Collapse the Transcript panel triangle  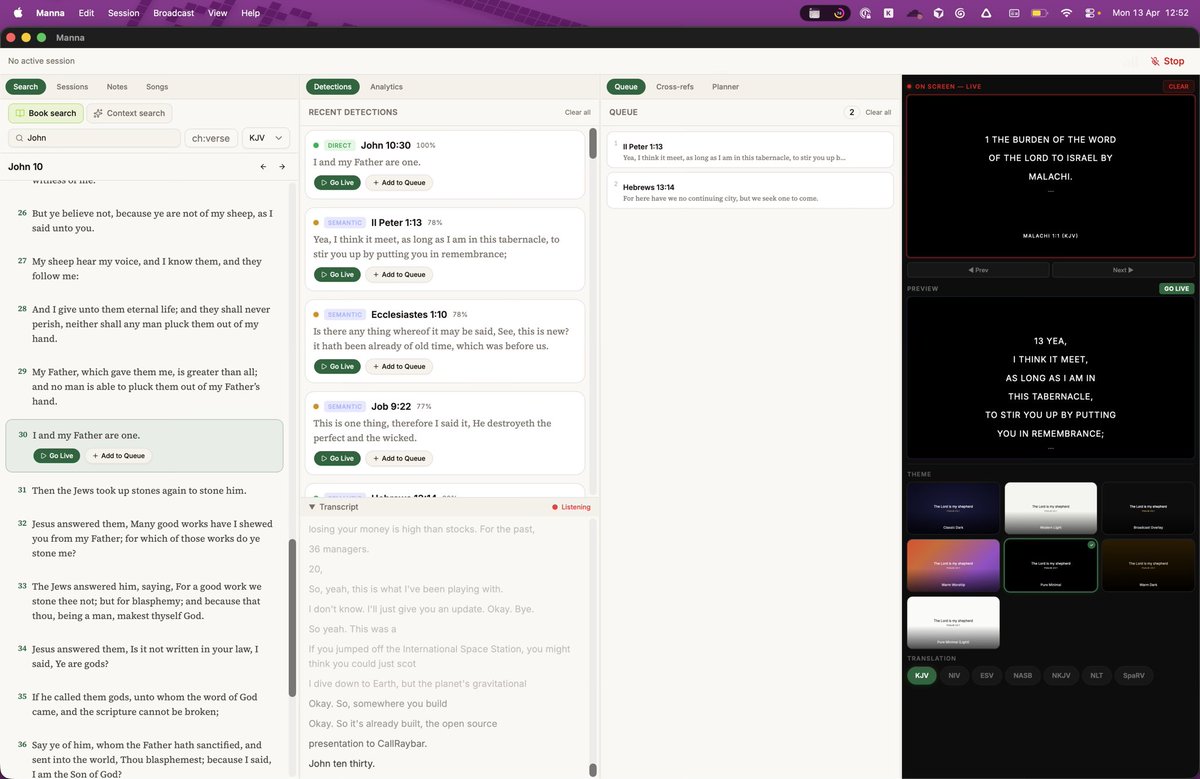(312, 507)
